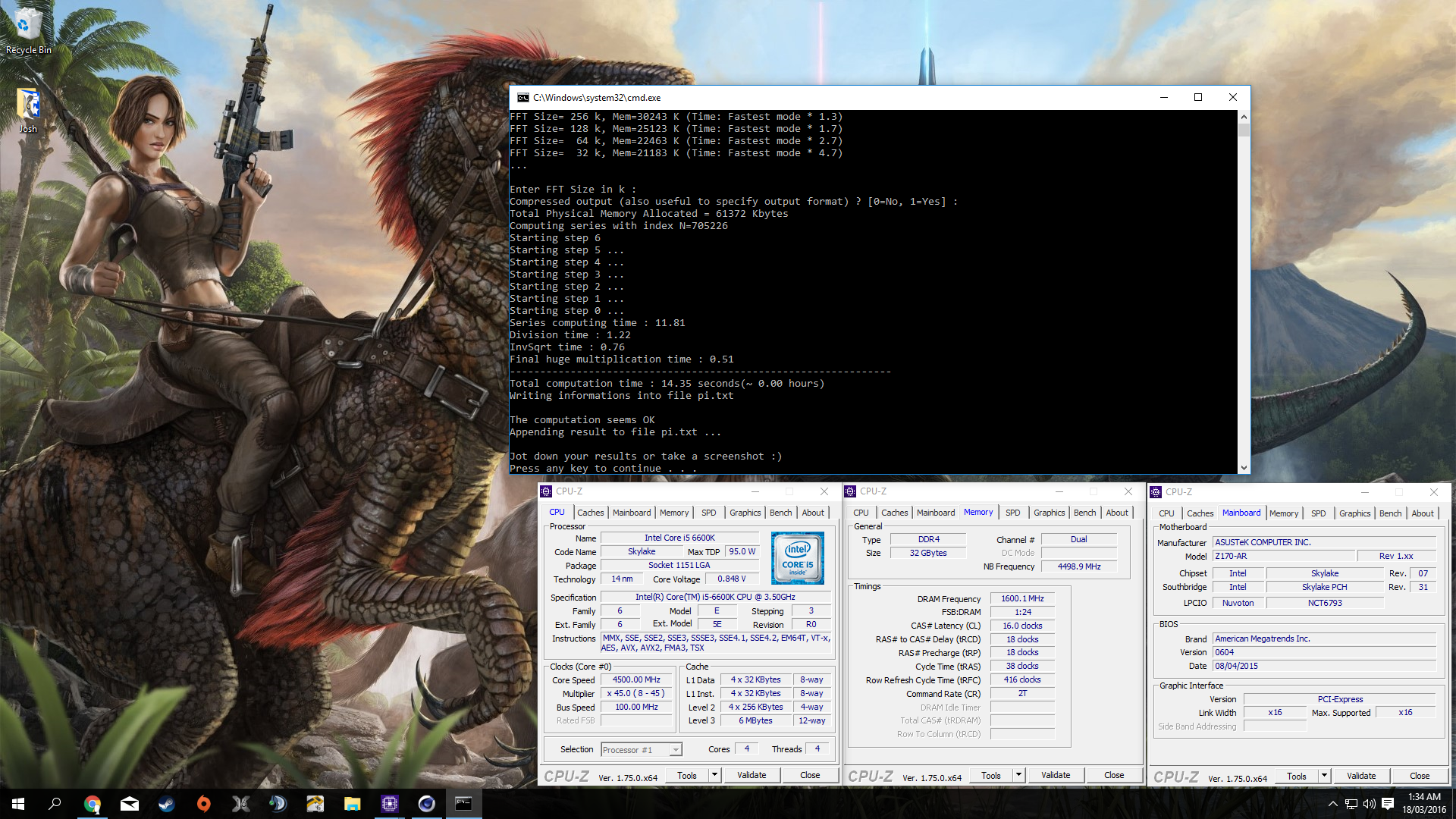
Task: Show hidden tray icons with the chevron
Action: pyautogui.click(x=1332, y=804)
